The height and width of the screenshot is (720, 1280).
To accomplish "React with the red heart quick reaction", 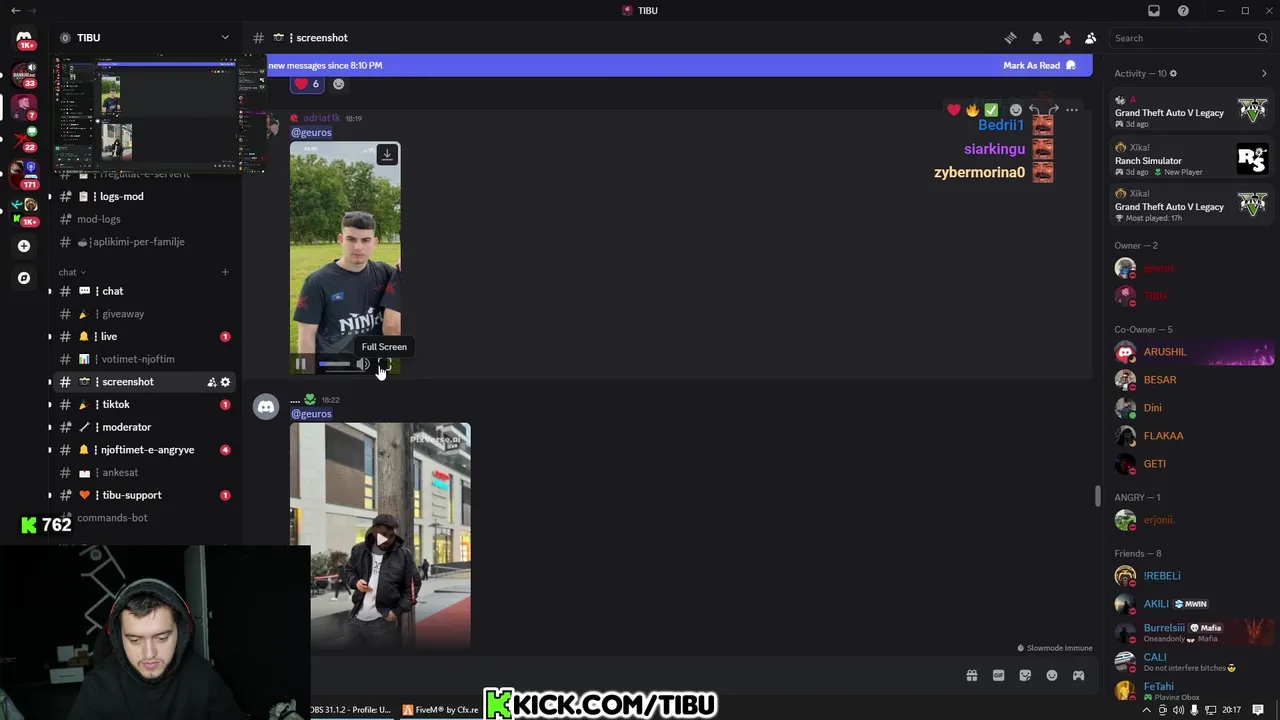I will coord(954,110).
